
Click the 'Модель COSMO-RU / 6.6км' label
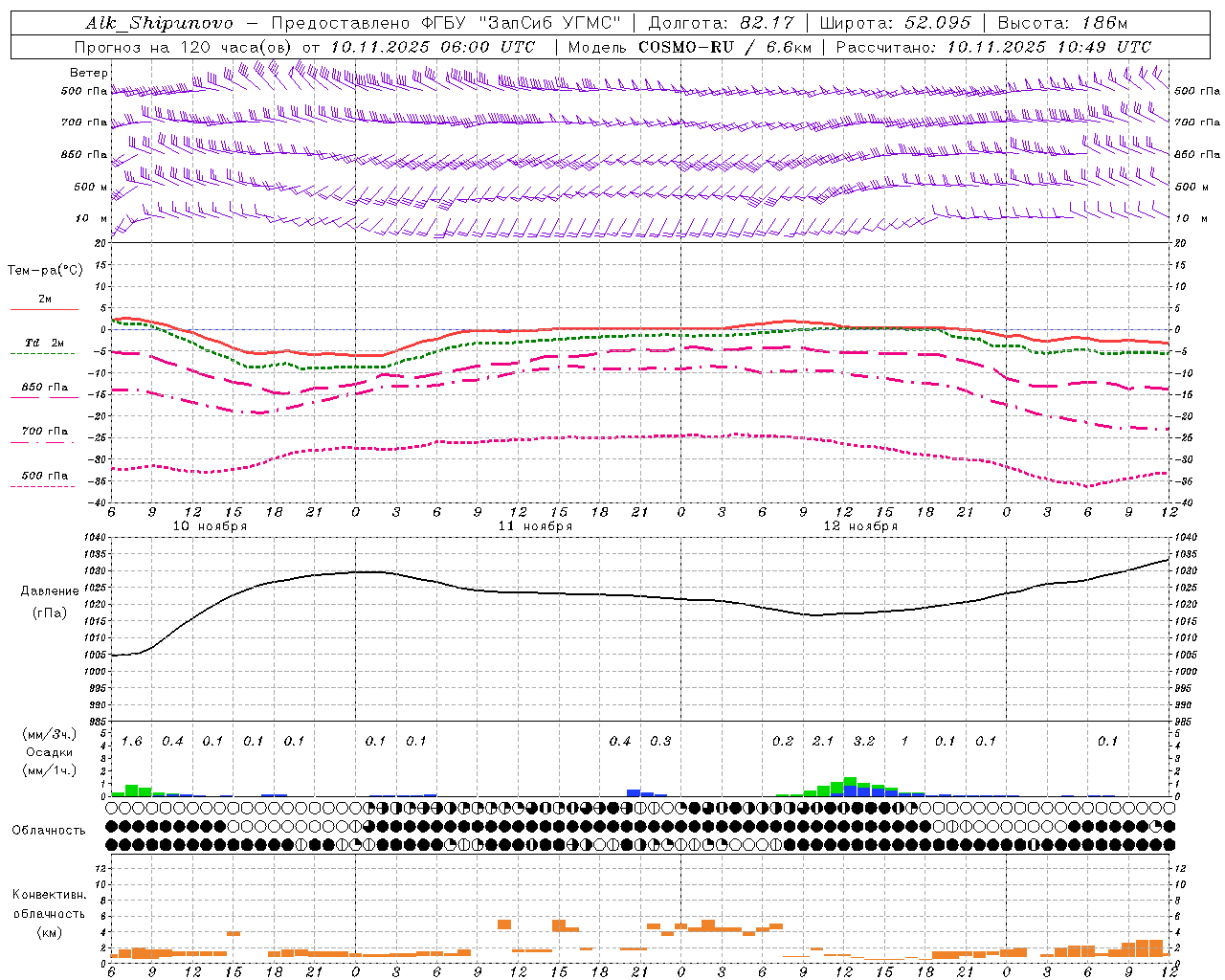point(689,47)
